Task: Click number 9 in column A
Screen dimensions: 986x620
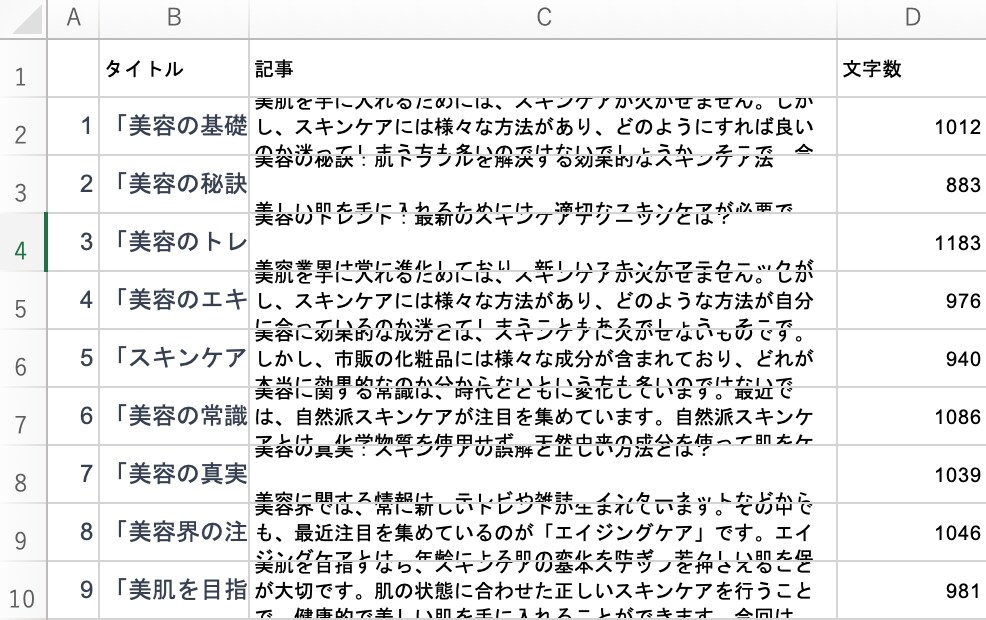Action: coord(73,590)
